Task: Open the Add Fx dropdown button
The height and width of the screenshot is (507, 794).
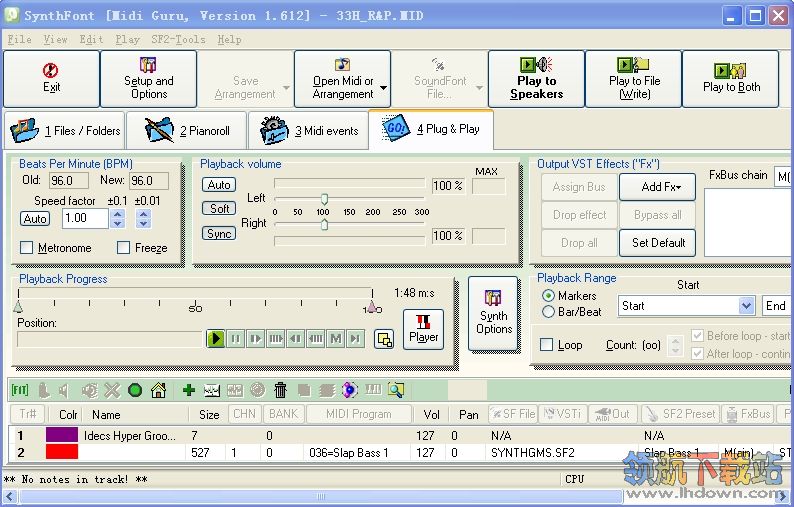Action: [657, 187]
